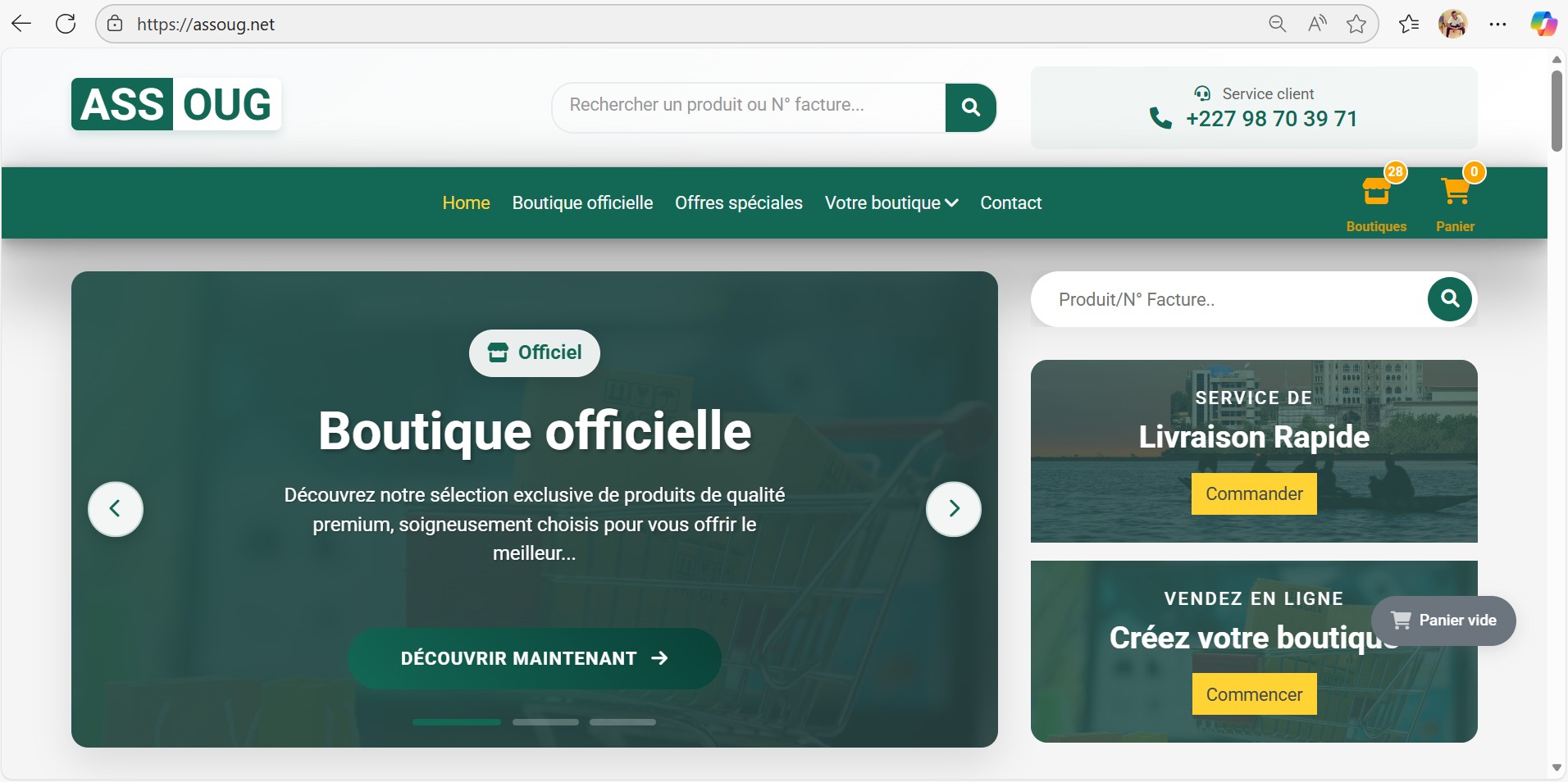The height and width of the screenshot is (782, 1568).
Task: Click the headset Service client icon
Action: click(x=1201, y=93)
